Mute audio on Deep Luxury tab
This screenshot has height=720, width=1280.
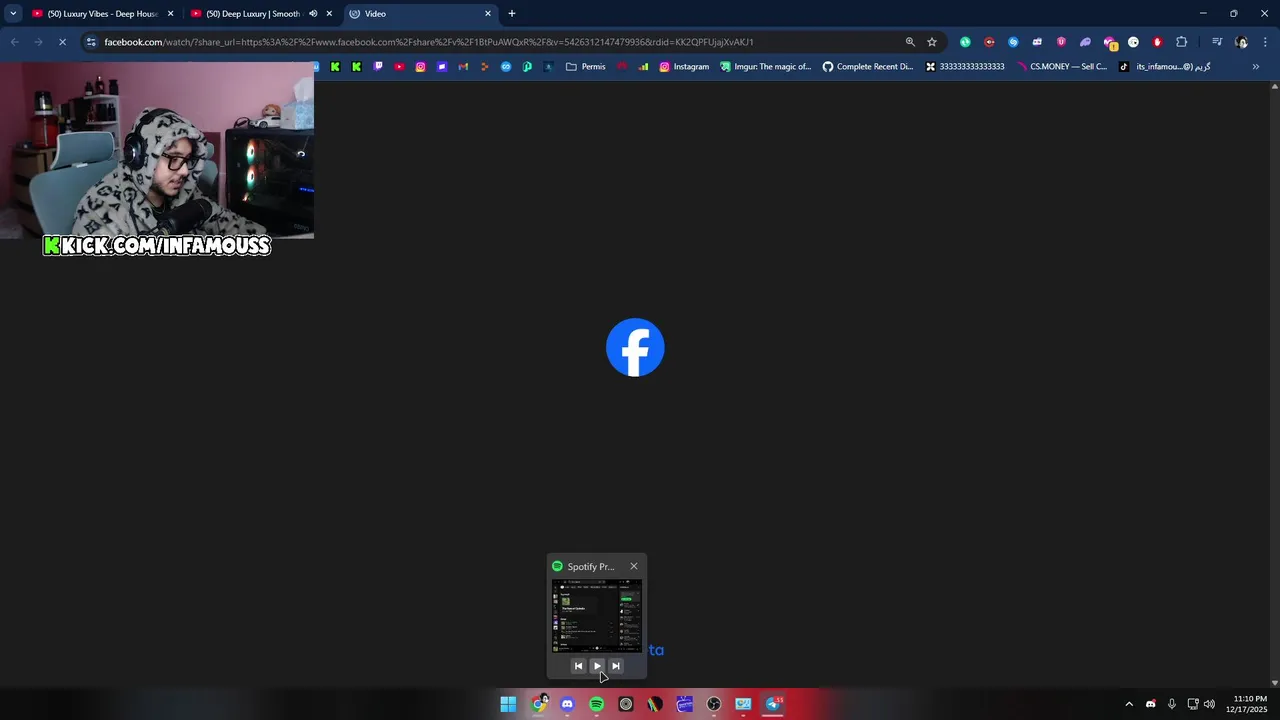(313, 14)
